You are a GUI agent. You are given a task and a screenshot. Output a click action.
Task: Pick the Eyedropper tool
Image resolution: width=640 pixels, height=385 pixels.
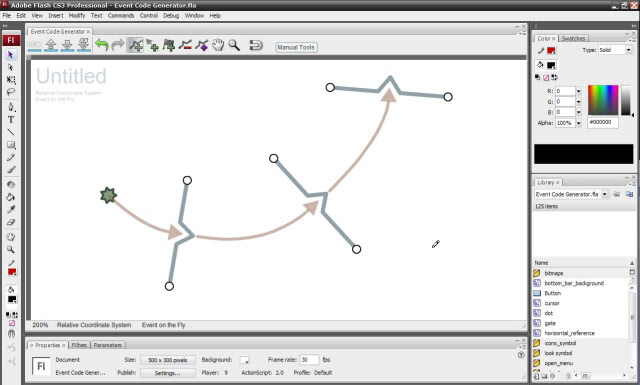coord(11,210)
